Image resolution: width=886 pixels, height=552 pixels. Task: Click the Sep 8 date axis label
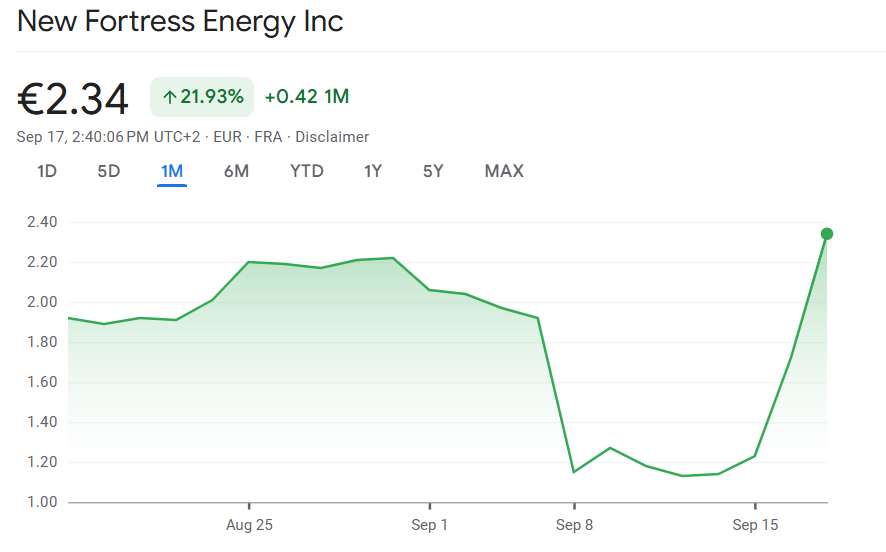(574, 525)
